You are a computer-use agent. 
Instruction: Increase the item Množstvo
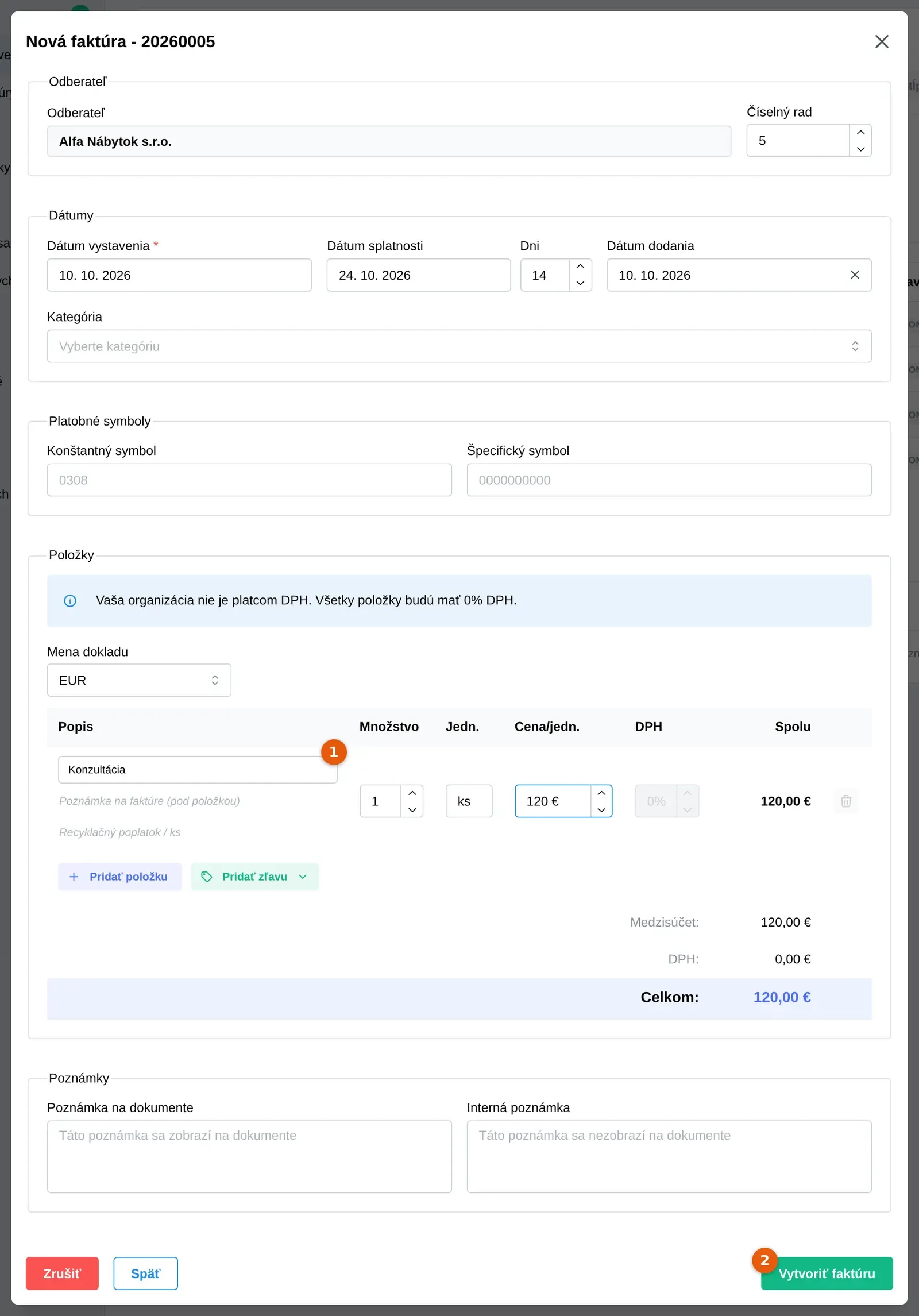[412, 793]
